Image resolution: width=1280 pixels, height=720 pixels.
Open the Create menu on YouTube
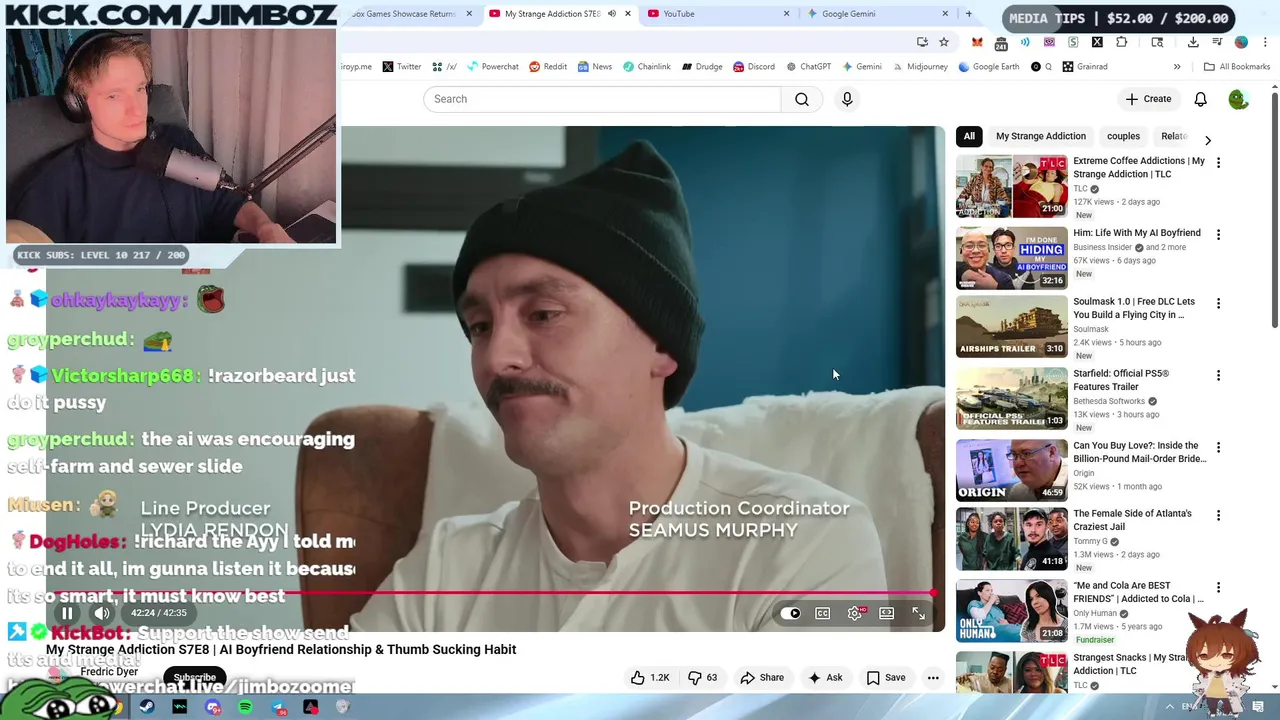[x=1148, y=99]
